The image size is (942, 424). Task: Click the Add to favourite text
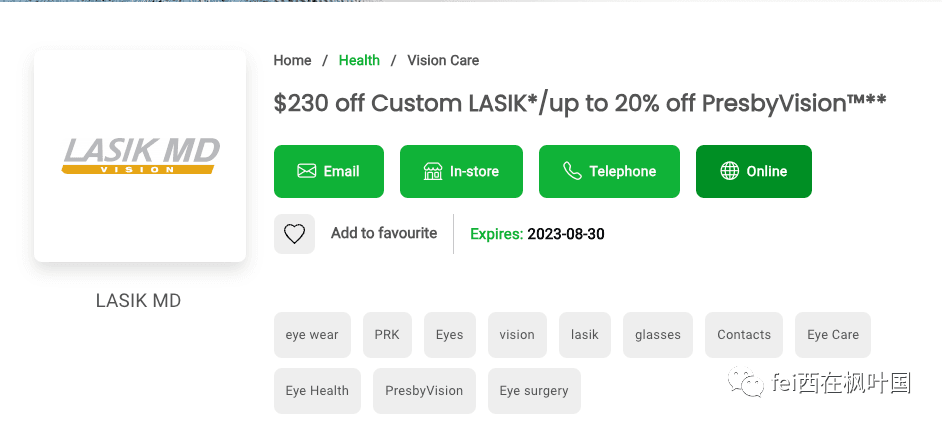tap(384, 233)
